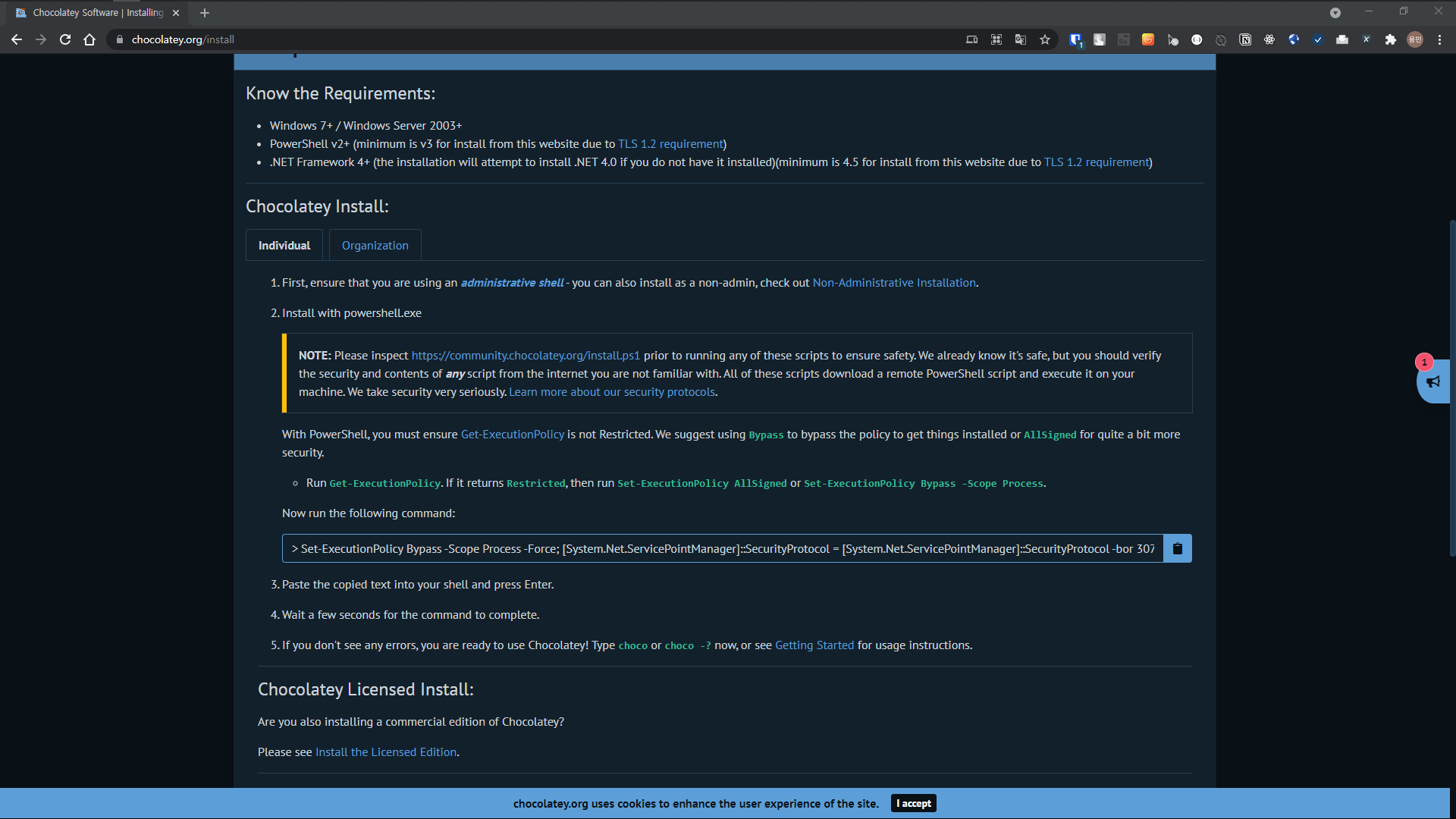This screenshot has width=1456, height=819.
Task: Open the Selenium IDE extension icon
Action: 1124,39
